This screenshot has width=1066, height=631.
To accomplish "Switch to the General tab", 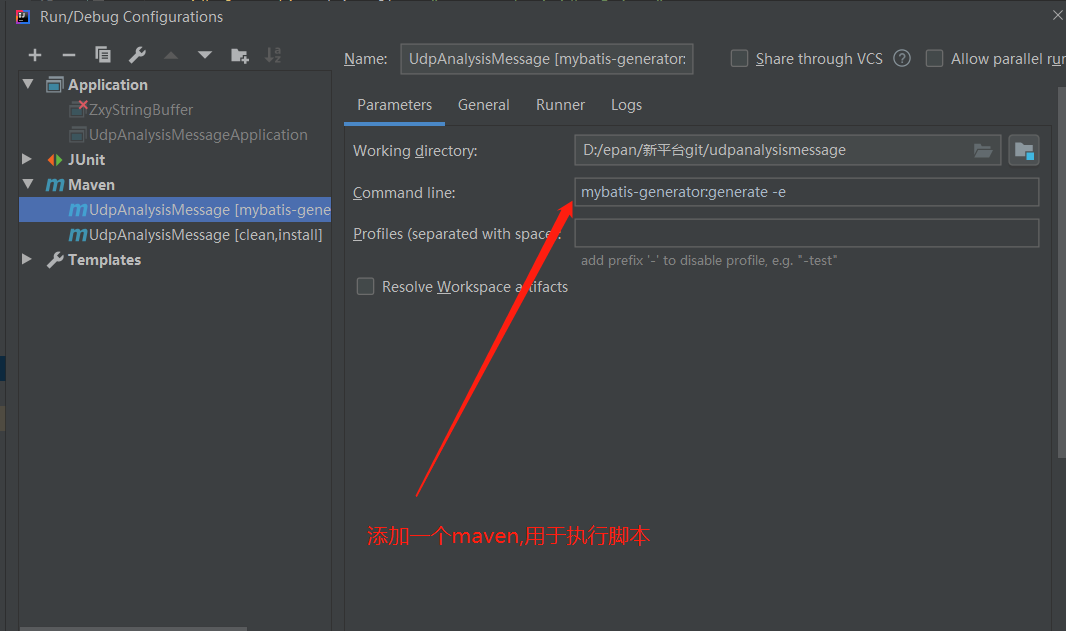I will 483,105.
